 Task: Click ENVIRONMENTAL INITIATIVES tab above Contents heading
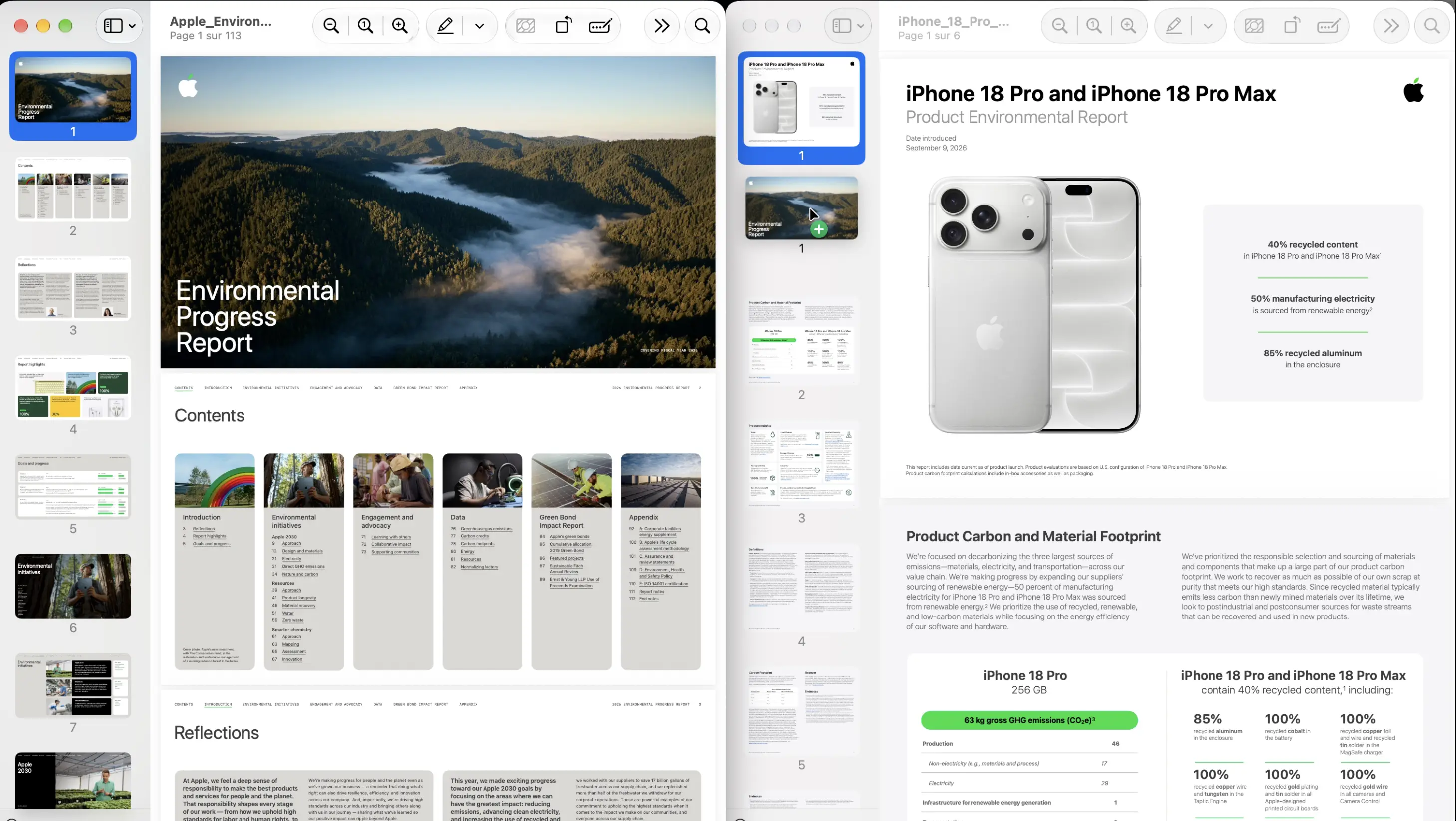(271, 388)
